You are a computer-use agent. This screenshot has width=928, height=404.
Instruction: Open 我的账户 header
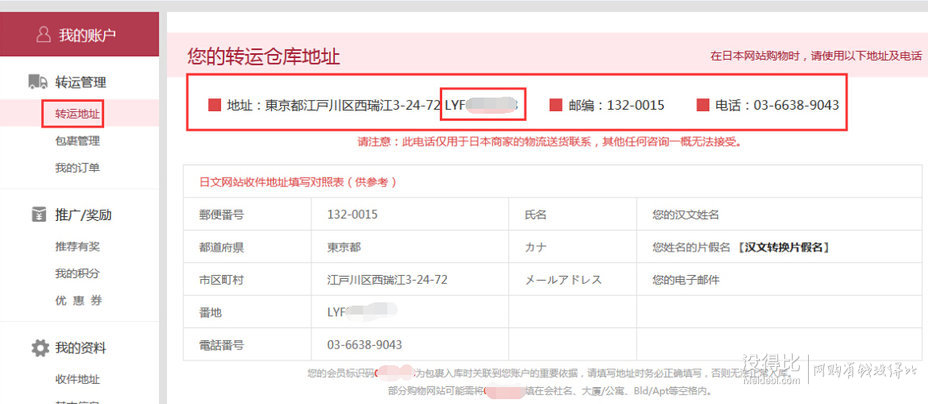tap(79, 34)
